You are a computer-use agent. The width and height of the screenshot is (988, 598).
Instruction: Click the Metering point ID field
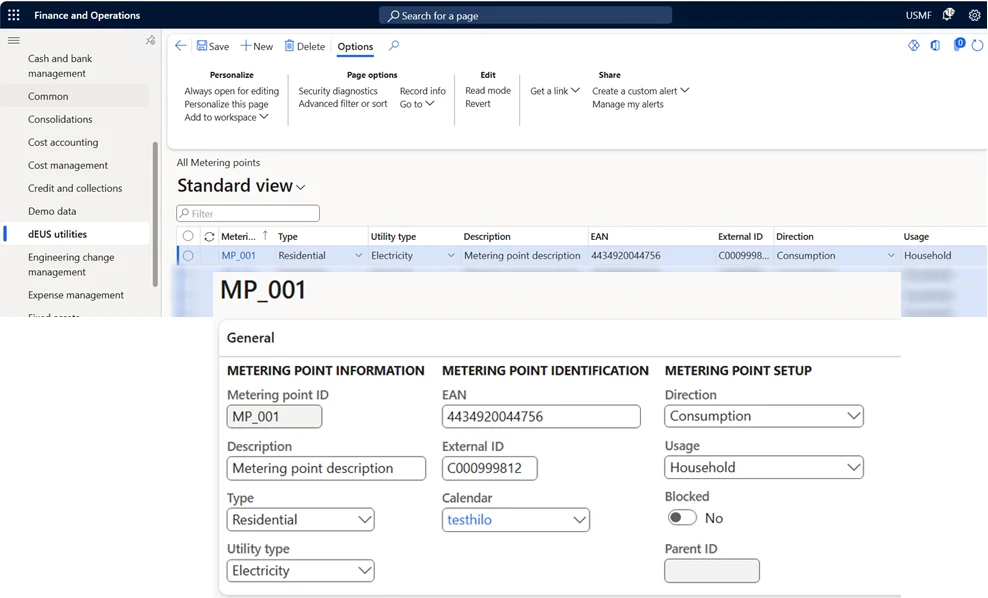pos(274,417)
